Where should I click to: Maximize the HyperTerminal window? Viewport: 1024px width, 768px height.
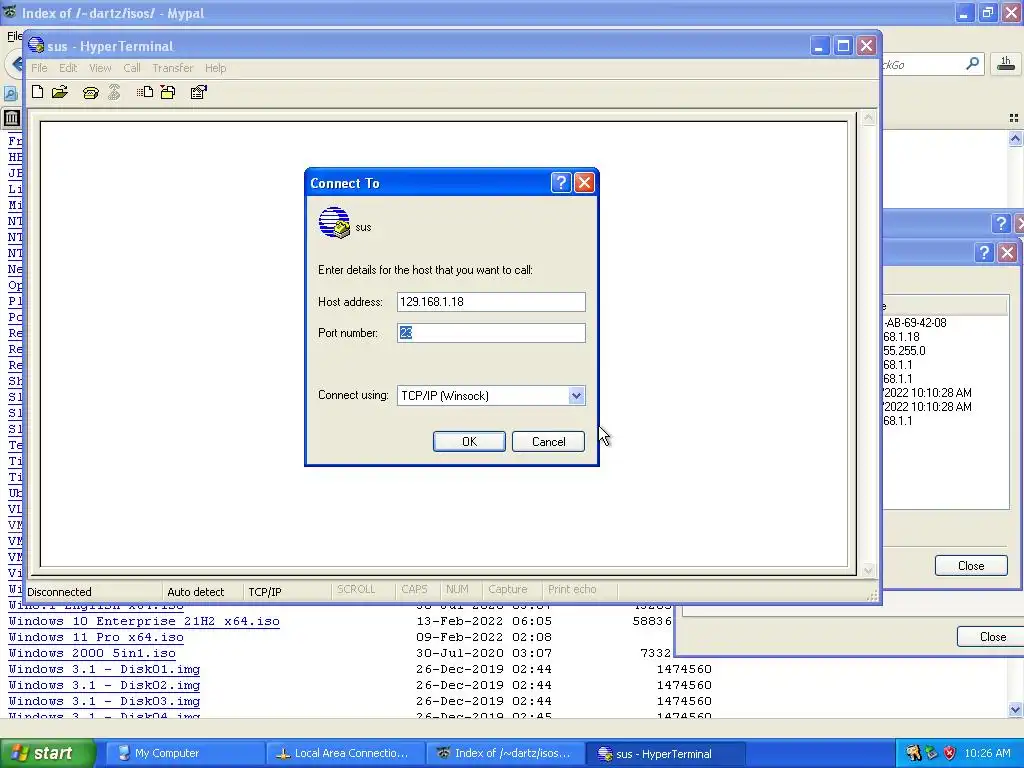[x=843, y=46]
